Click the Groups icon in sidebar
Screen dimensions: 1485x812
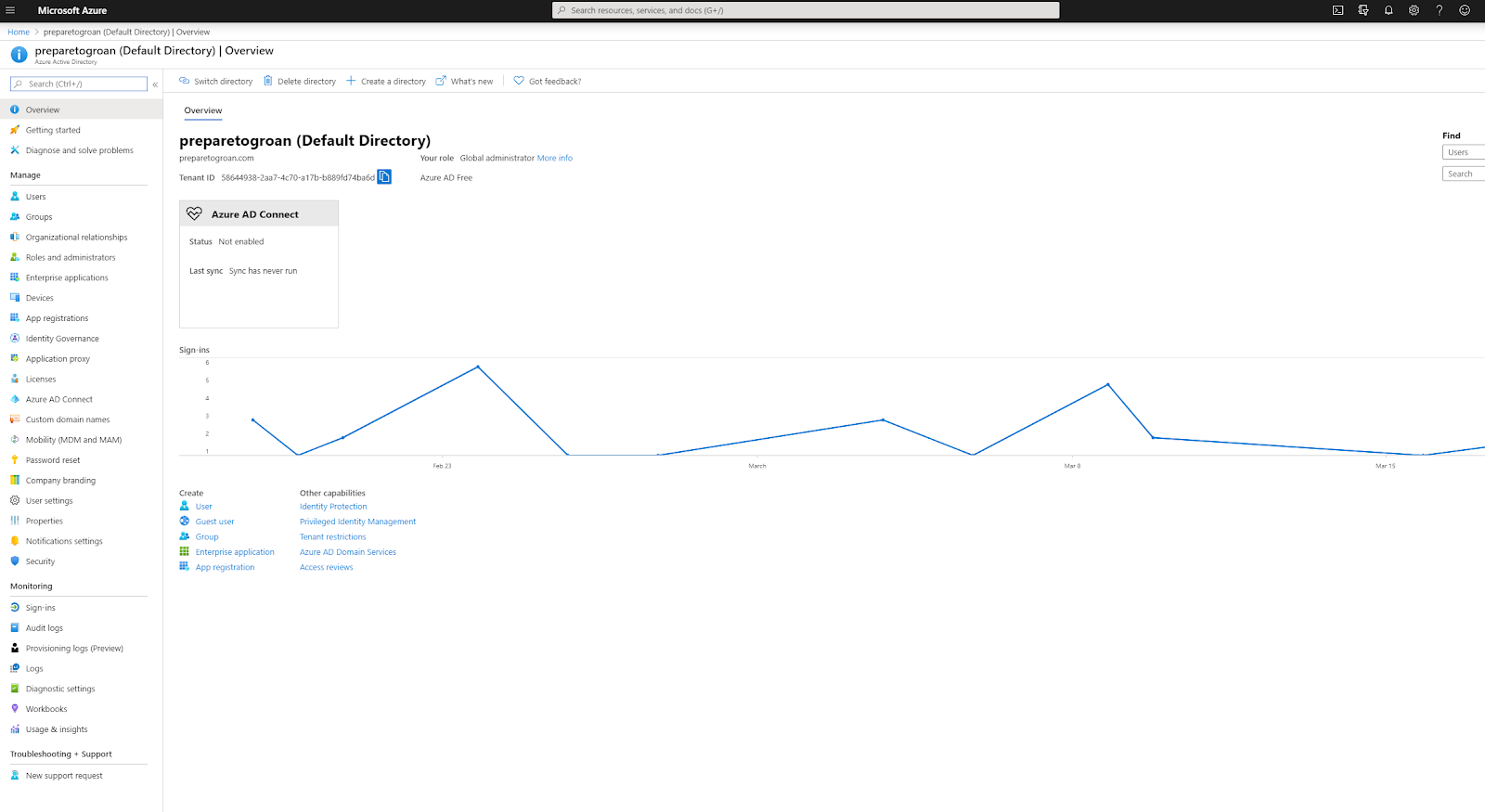point(15,217)
